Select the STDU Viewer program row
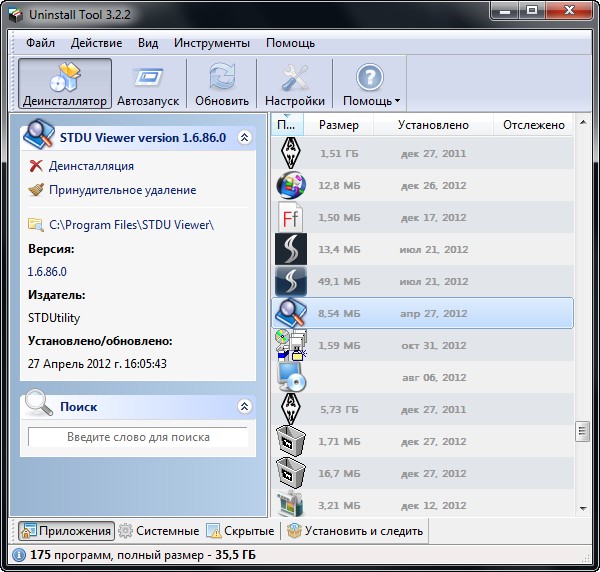 pos(422,313)
